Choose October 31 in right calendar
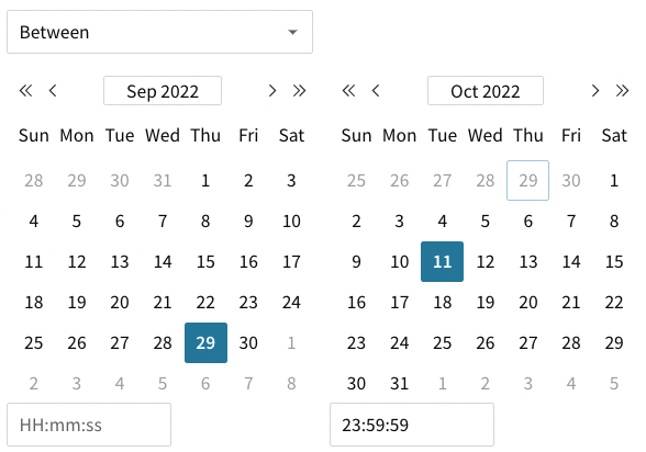The width and height of the screenshot is (646, 452). coord(399,383)
